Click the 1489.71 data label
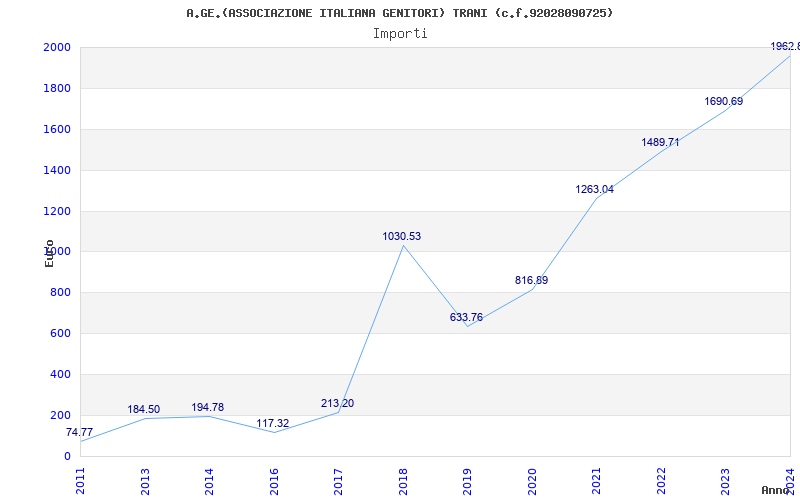 click(660, 143)
